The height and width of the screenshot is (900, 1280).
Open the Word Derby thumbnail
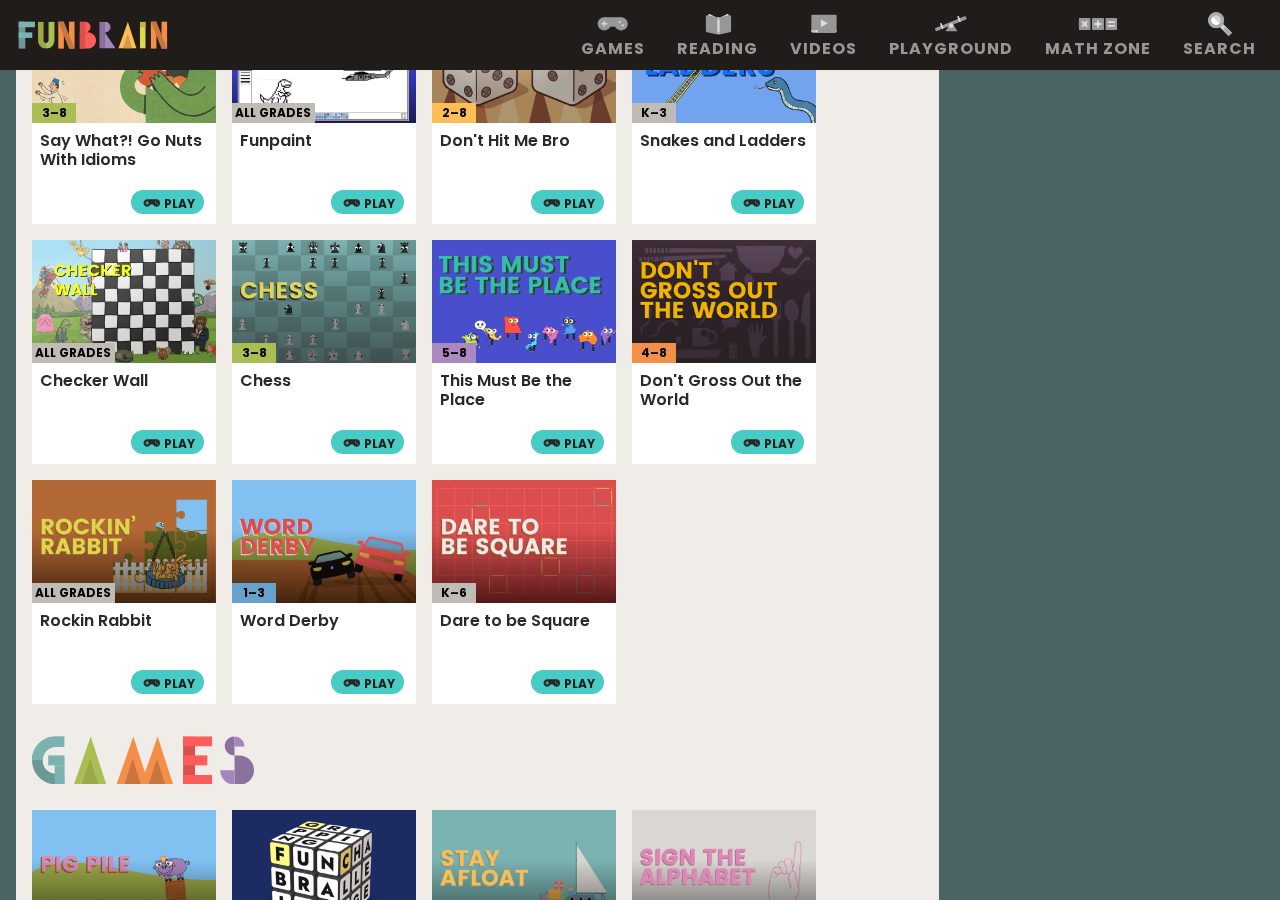pos(324,541)
